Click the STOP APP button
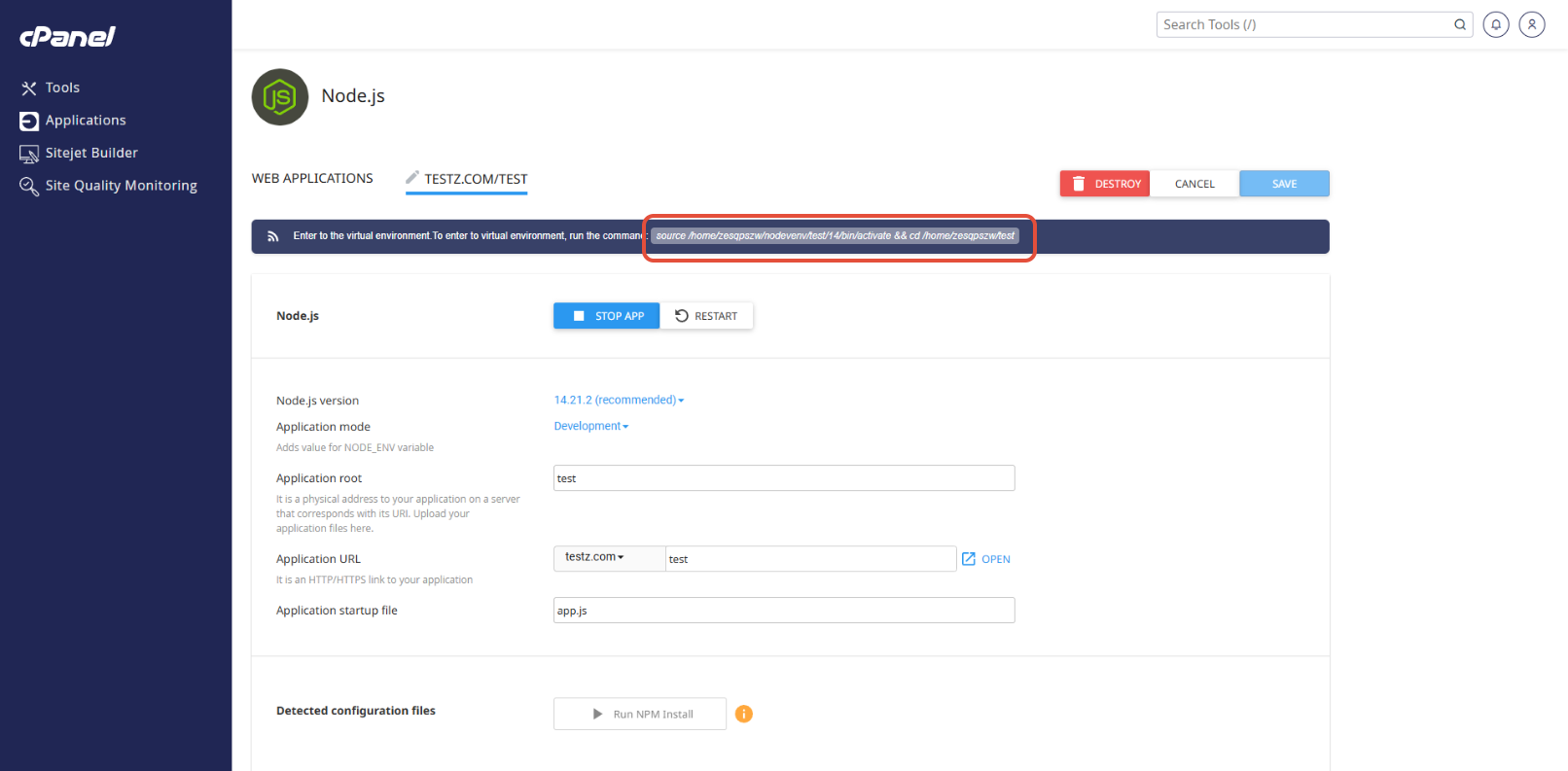This screenshot has width=1568, height=771. pyautogui.click(x=607, y=316)
